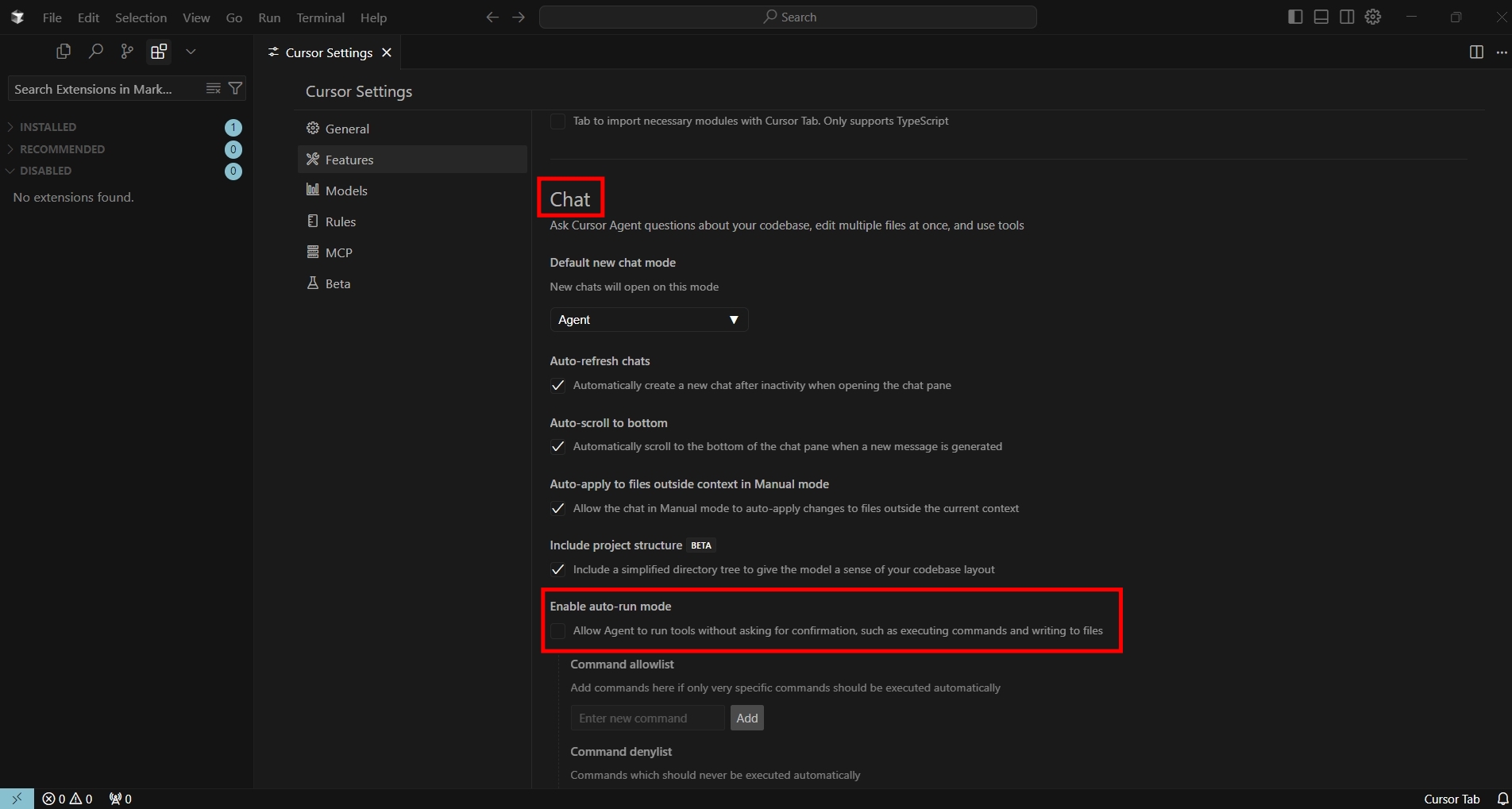Toggle the primary sidebar layout icon
The image size is (1512, 809).
tap(1295, 17)
